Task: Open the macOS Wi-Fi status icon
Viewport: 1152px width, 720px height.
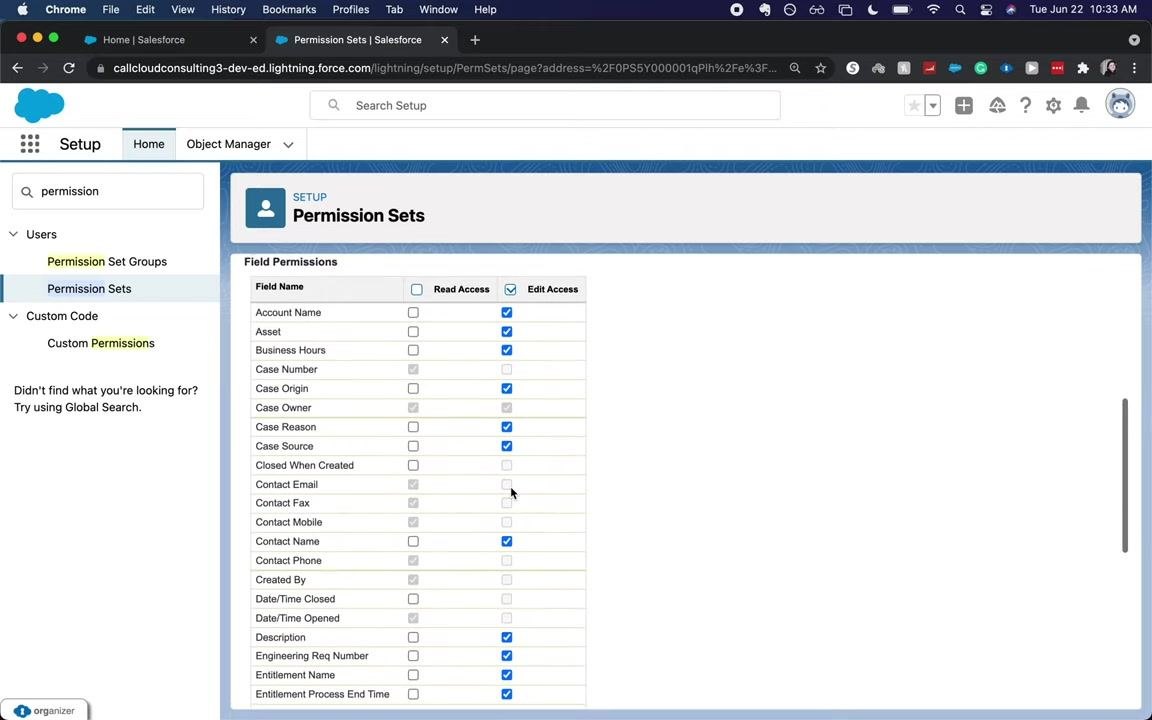Action: point(933,10)
